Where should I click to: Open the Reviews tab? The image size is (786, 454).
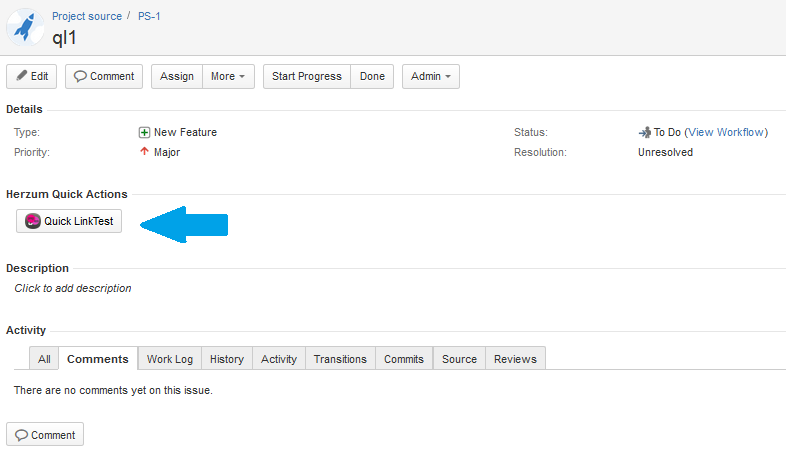click(x=515, y=359)
